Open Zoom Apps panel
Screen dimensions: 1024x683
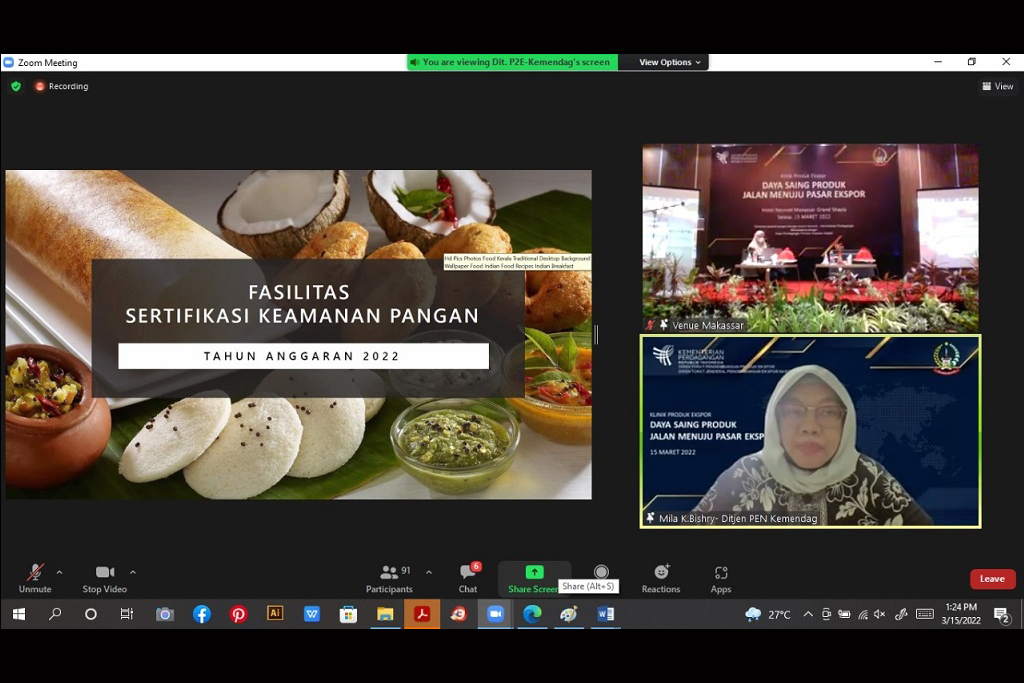721,577
